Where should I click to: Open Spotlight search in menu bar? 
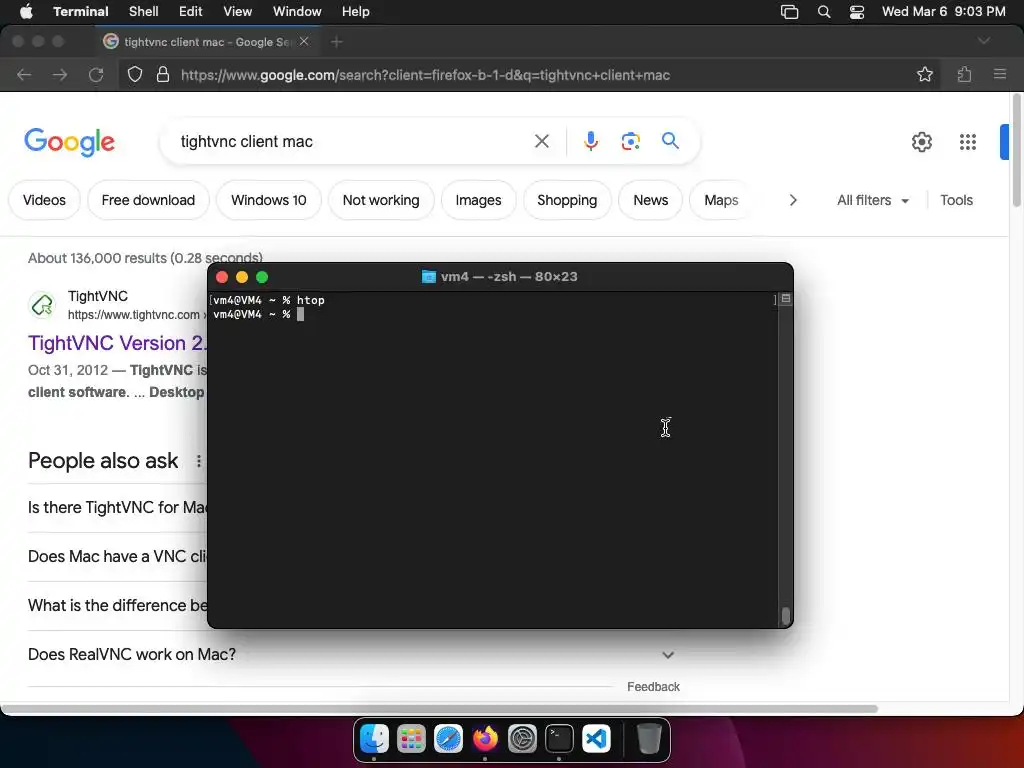824,12
